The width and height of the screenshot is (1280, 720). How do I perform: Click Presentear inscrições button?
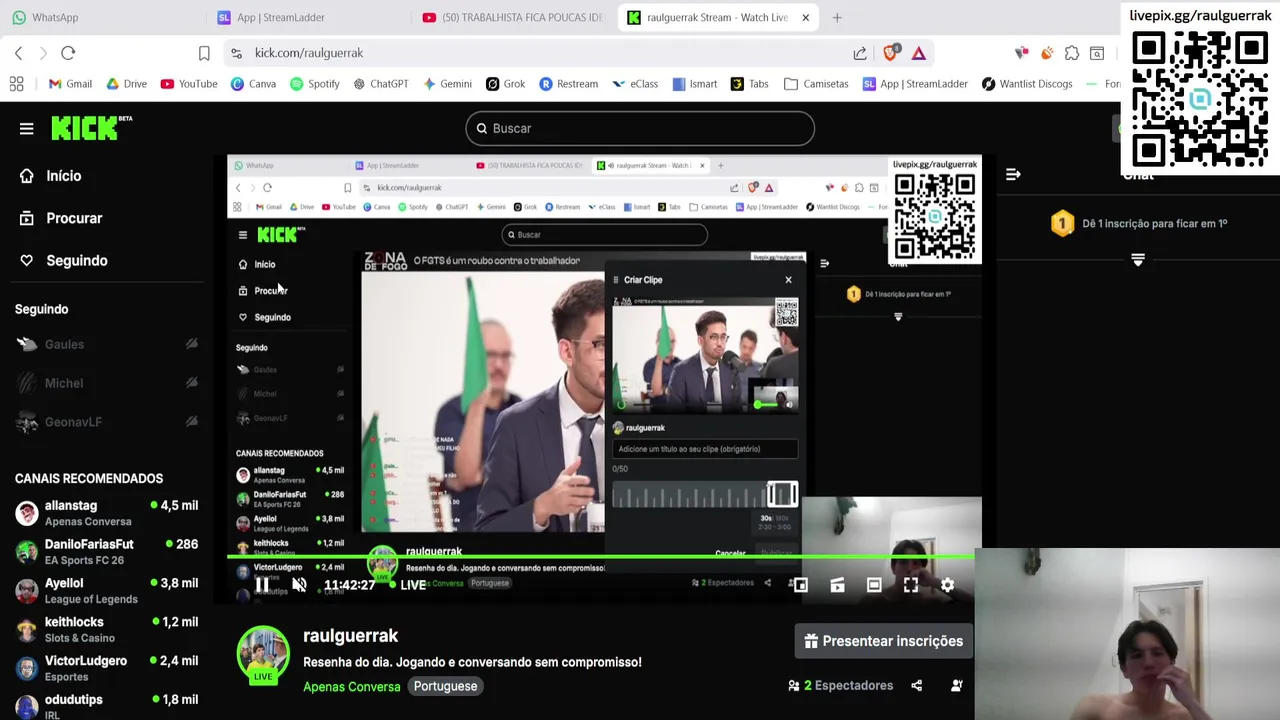point(884,641)
